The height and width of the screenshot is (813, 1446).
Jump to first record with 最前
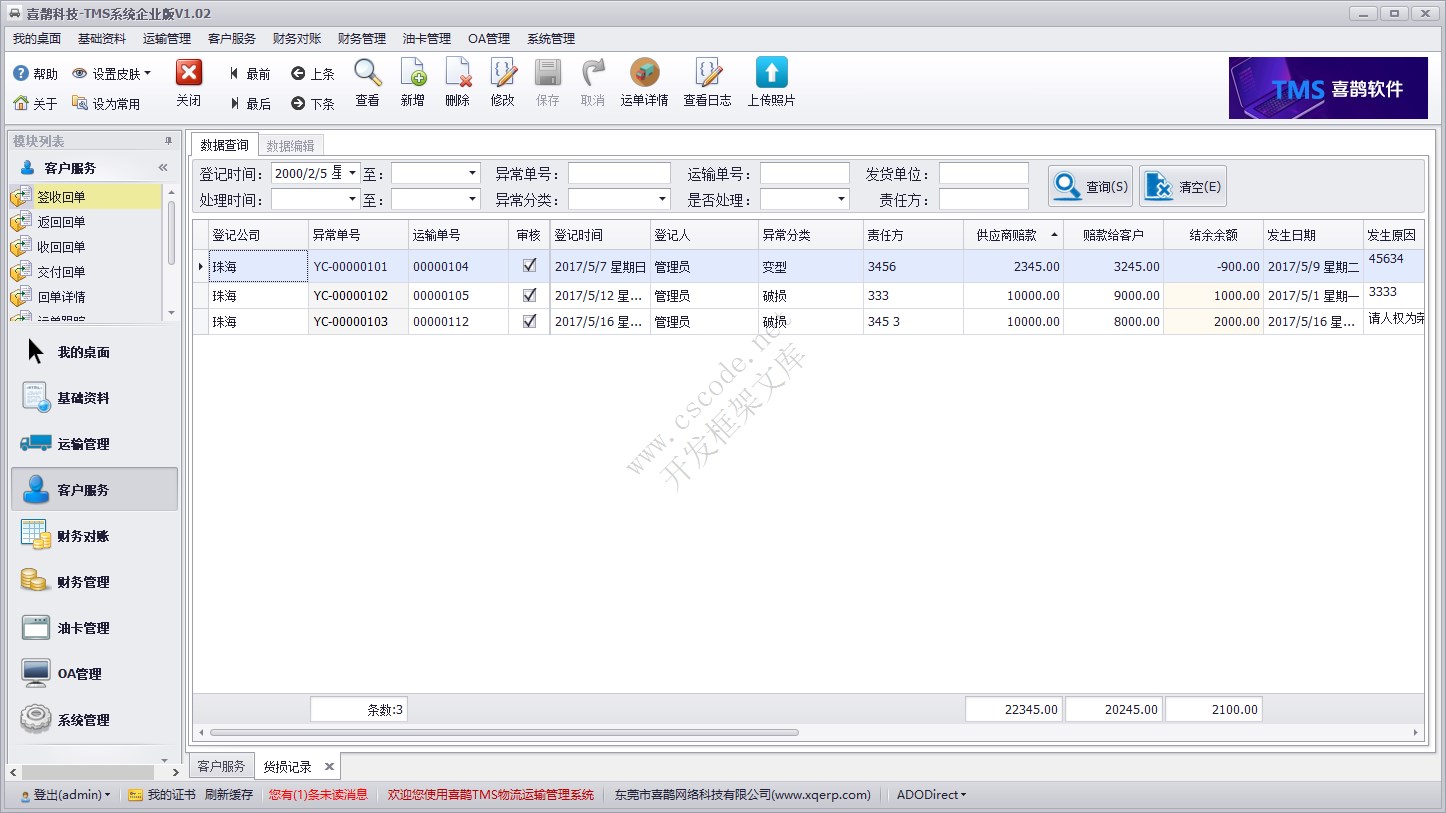click(x=249, y=74)
